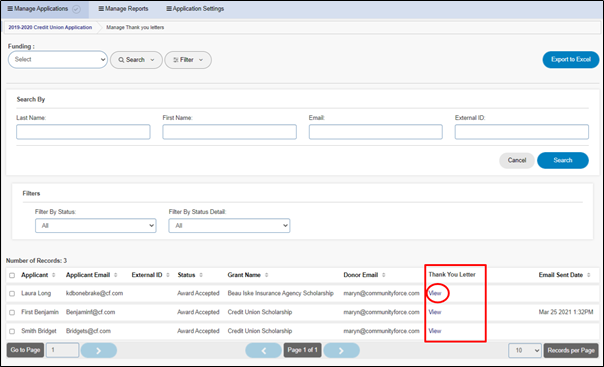This screenshot has width=604, height=367.
Task: Click the Records per Page button
Action: coord(571,350)
